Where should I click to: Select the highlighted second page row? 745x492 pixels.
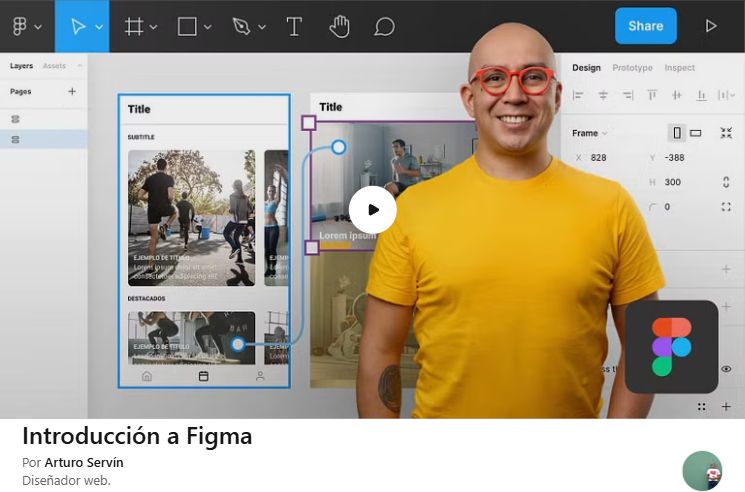click(44, 139)
